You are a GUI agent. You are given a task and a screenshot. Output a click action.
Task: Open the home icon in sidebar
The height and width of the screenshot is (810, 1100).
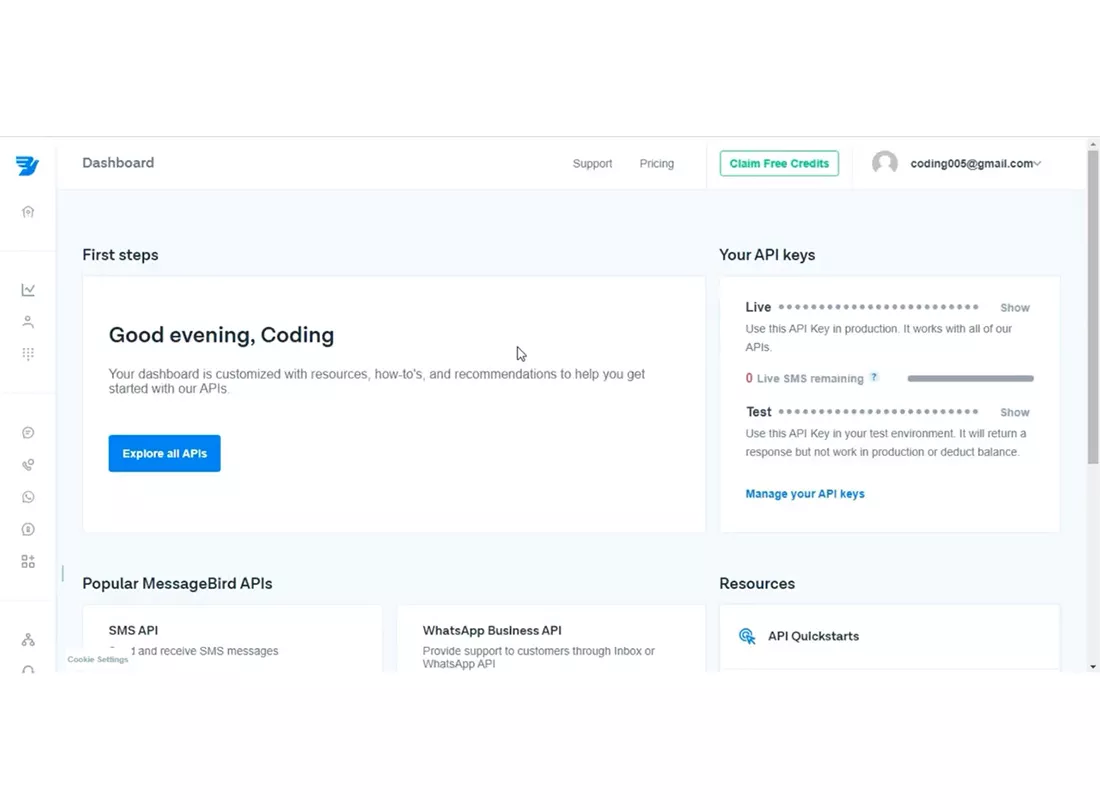tap(28, 212)
